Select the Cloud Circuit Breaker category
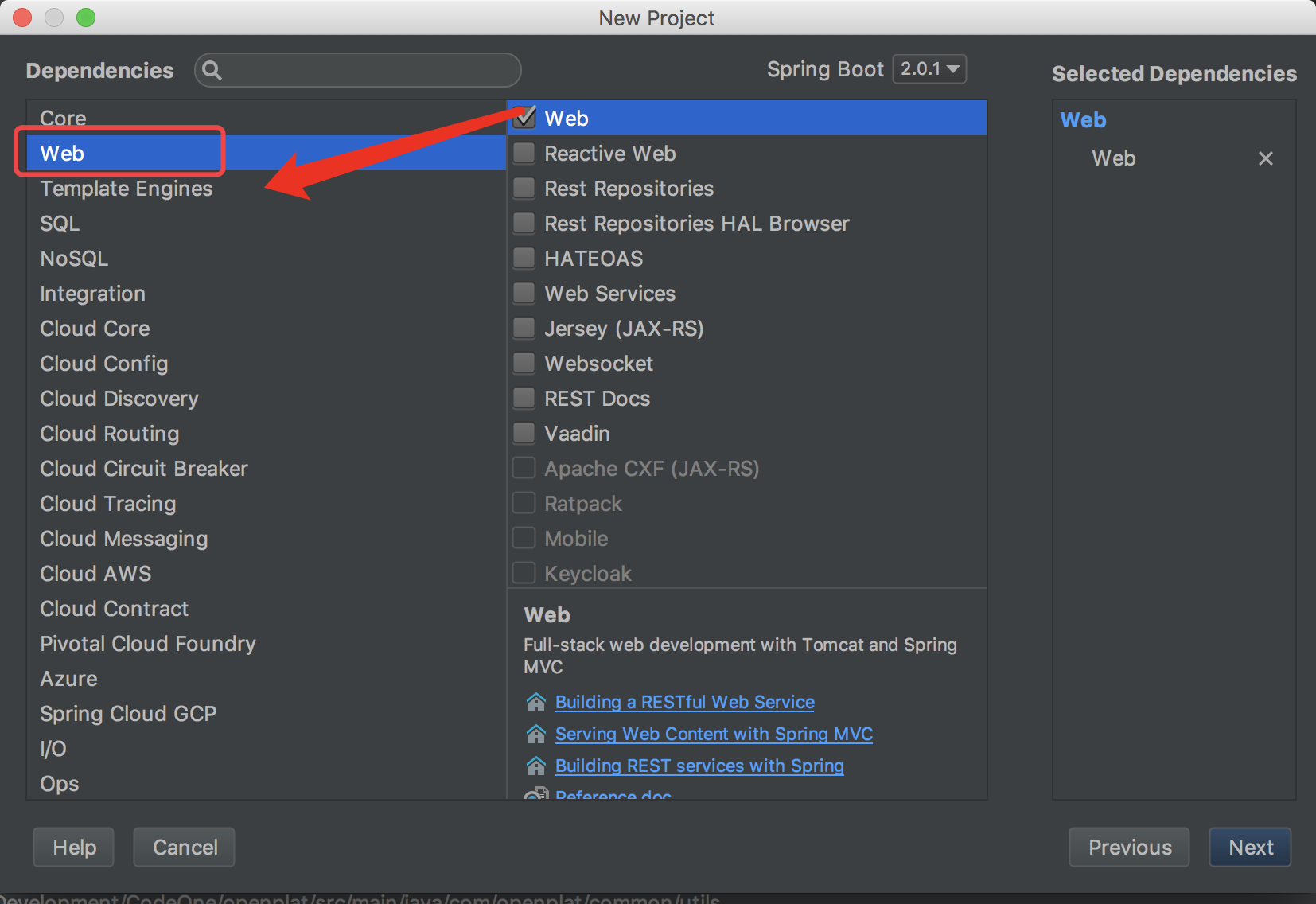 coord(267,468)
